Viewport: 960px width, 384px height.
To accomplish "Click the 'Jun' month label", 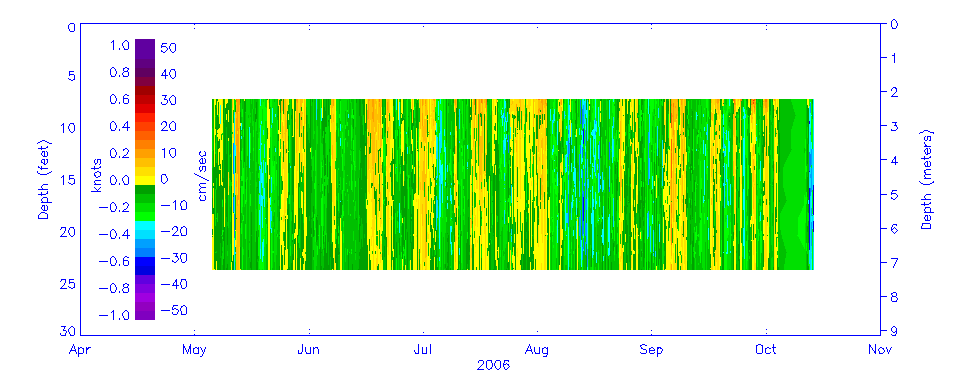I will 309,350.
